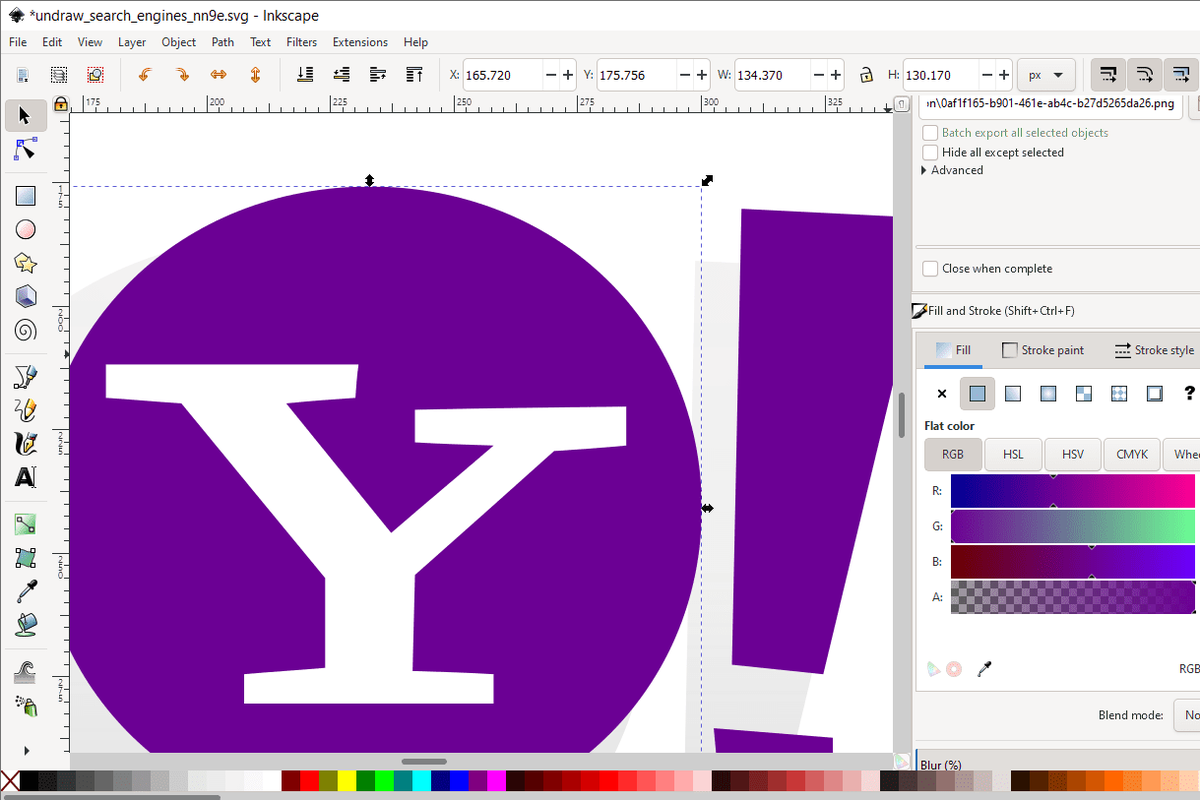Select the Dropper color picker tool
1200x800 pixels.
26,591
